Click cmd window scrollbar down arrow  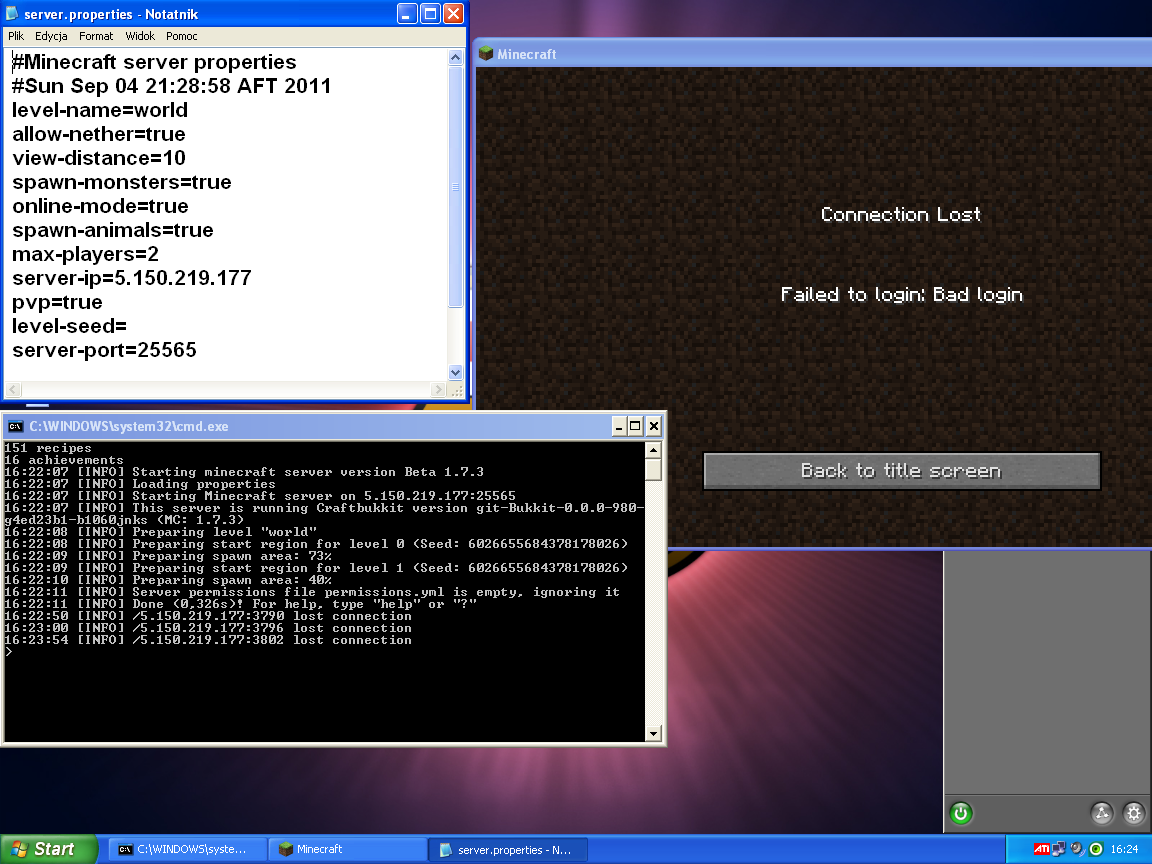click(653, 733)
